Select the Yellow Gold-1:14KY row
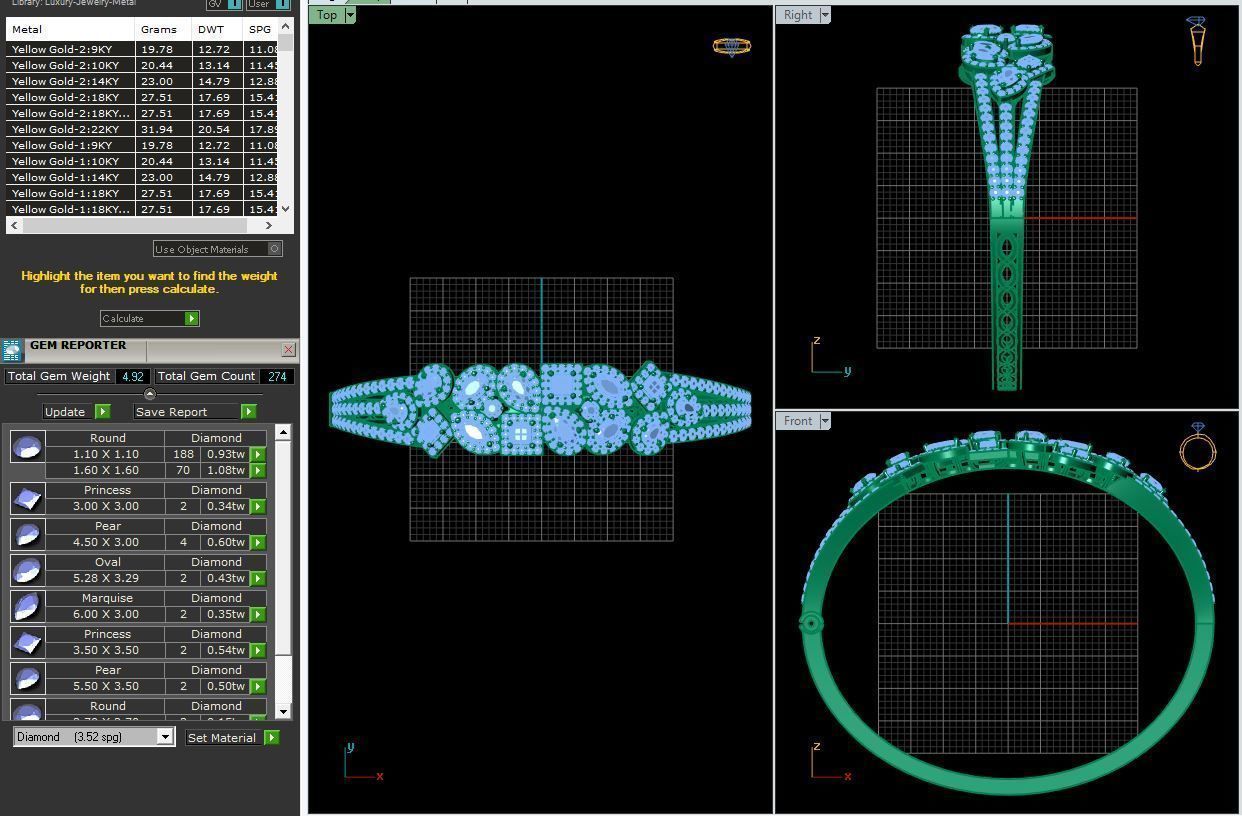1242x816 pixels. pos(143,177)
